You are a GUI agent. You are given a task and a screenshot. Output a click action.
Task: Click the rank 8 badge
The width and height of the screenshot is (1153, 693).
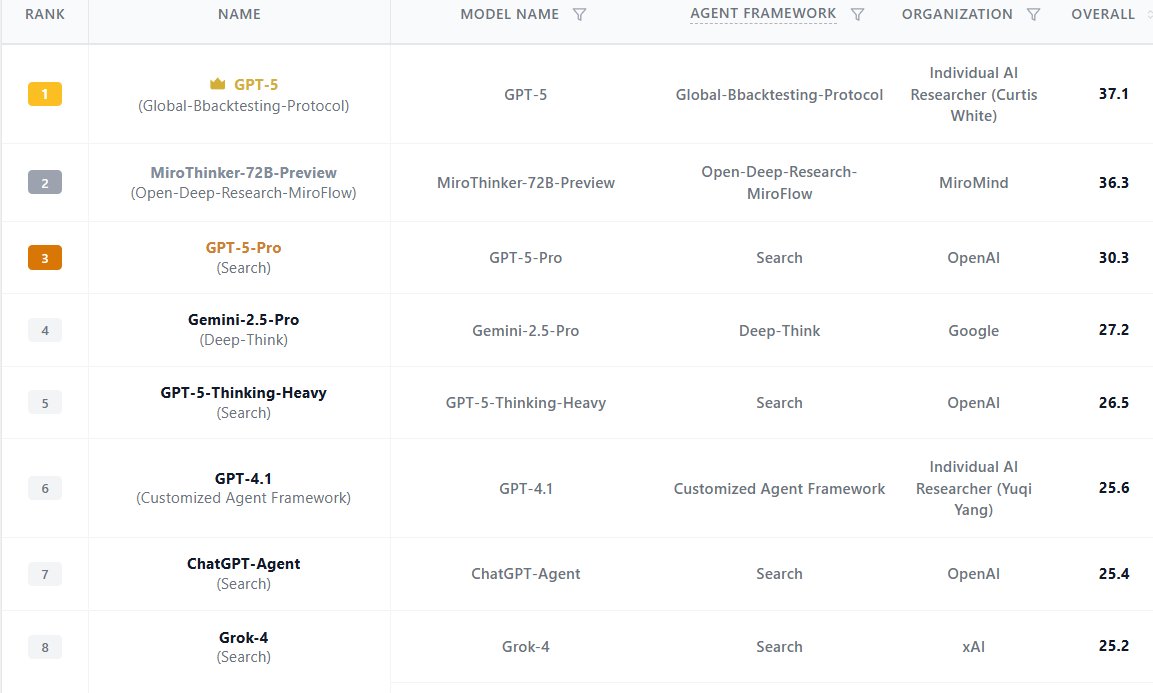(x=45, y=647)
